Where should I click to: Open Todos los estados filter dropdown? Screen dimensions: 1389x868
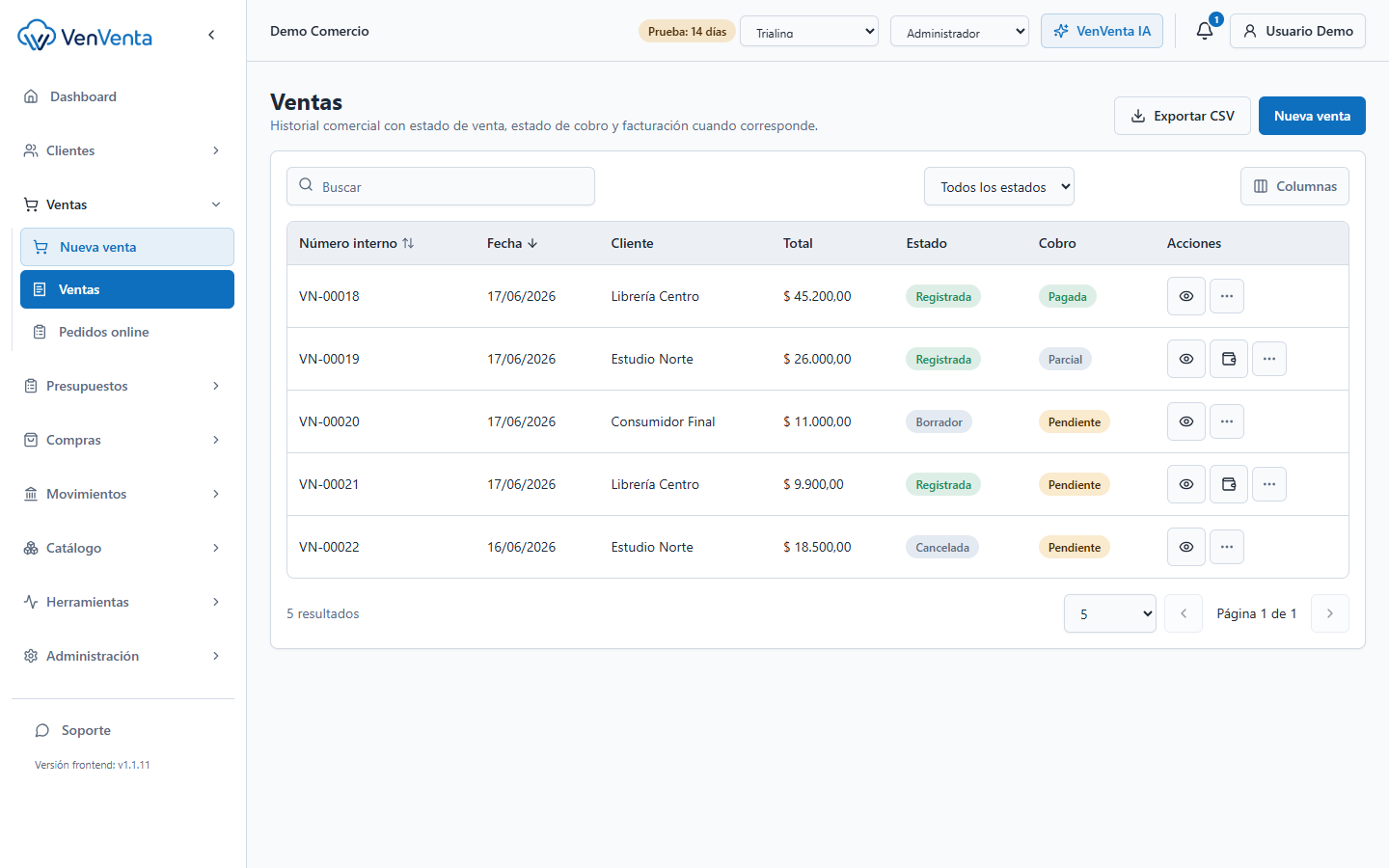click(x=999, y=186)
